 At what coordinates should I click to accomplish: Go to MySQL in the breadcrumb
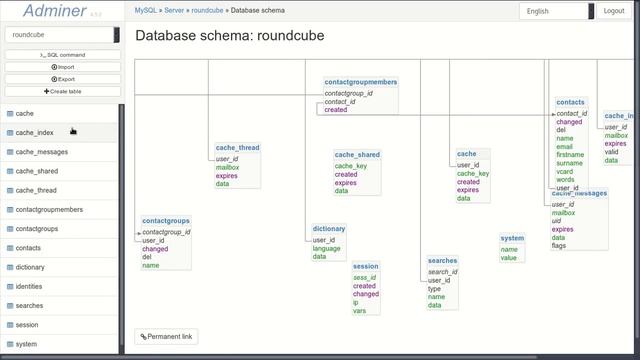point(145,10)
